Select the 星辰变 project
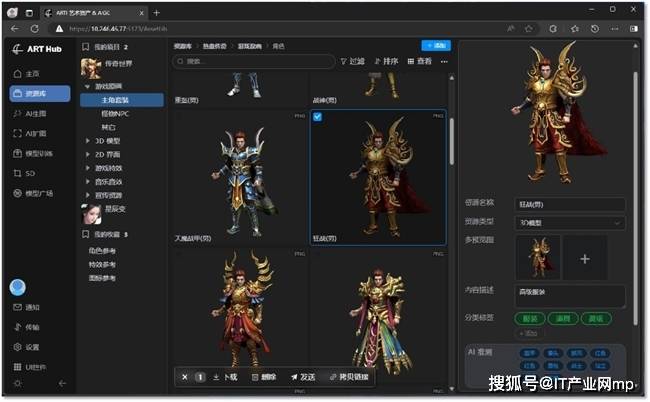Screen dimensions: 650x402 [104, 213]
